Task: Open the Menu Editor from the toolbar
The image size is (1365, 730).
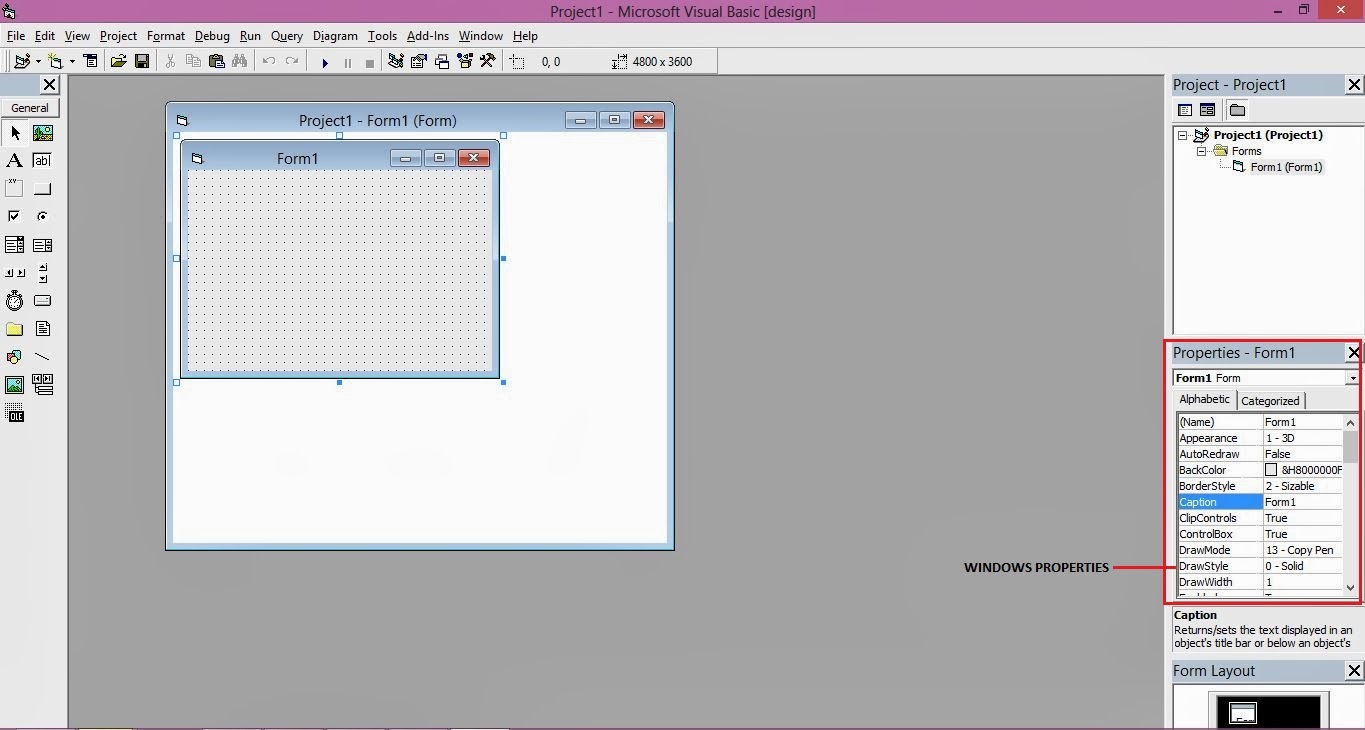Action: click(x=91, y=61)
